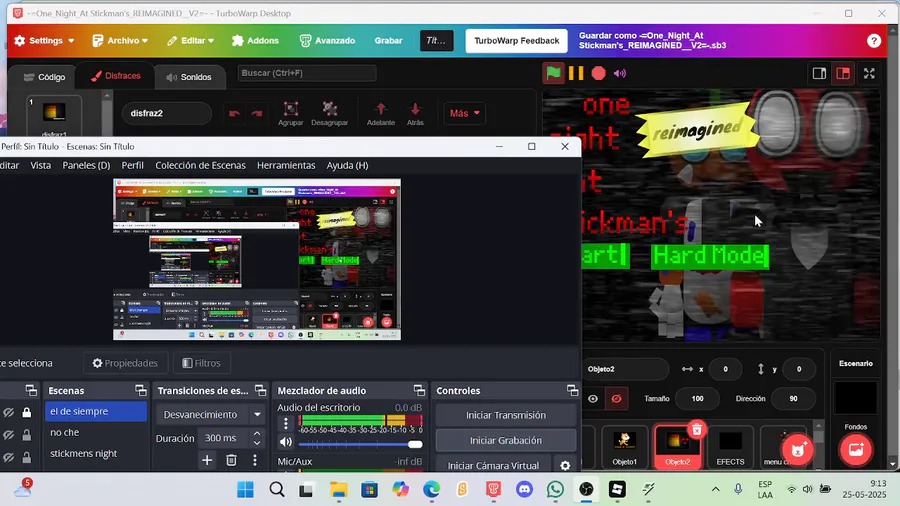Open the Paneles (D) menu in OBS
Viewport: 900px width, 506px height.
(86, 165)
